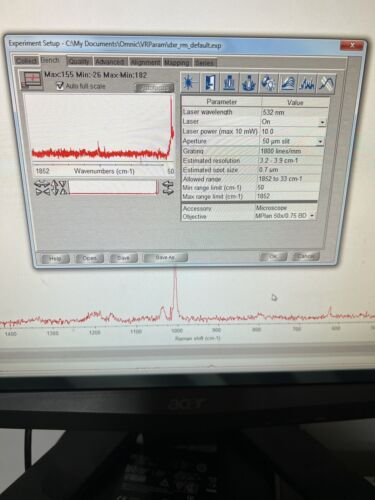Click the live display mode icon beside Max/Min
Screen dimensions: 375x500
click(31, 80)
